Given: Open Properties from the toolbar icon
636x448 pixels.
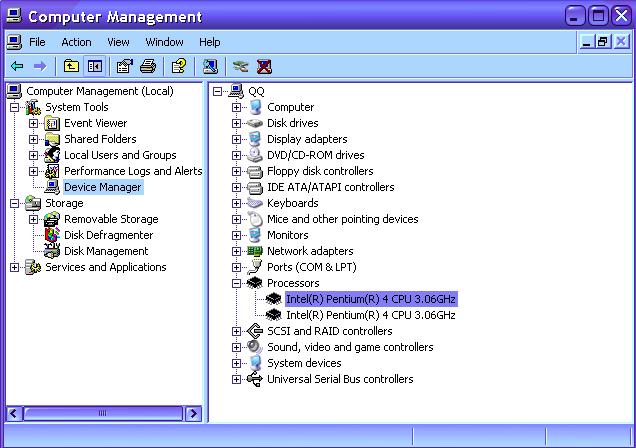Looking at the screenshot, I should tap(124, 66).
